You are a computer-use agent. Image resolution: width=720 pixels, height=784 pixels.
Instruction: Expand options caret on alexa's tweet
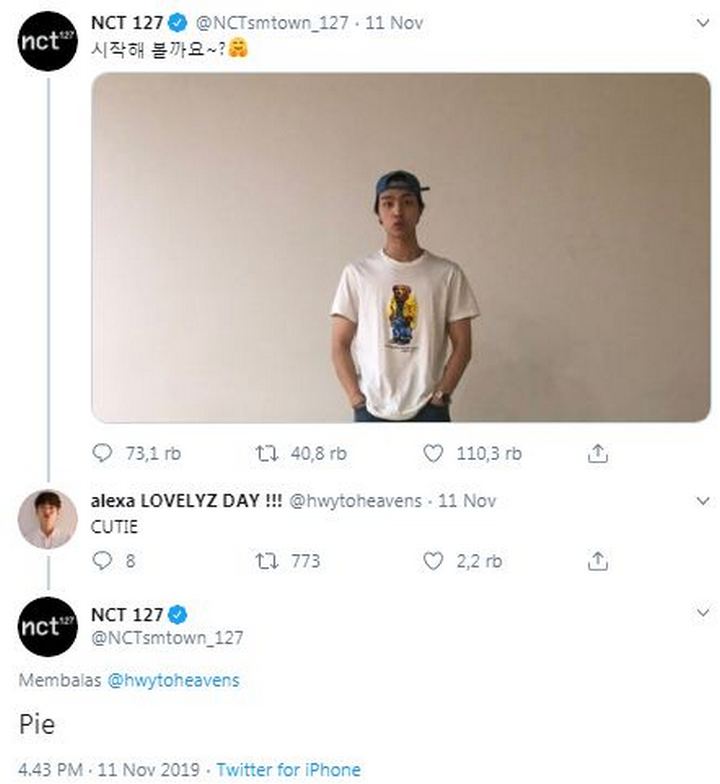704,500
